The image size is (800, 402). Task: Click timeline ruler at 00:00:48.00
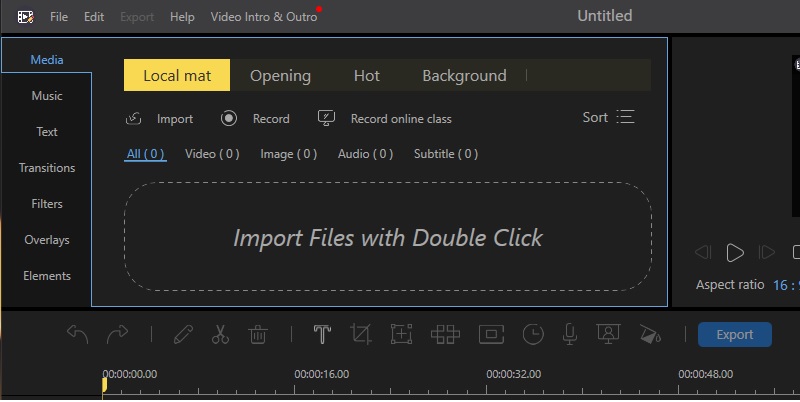click(706, 374)
